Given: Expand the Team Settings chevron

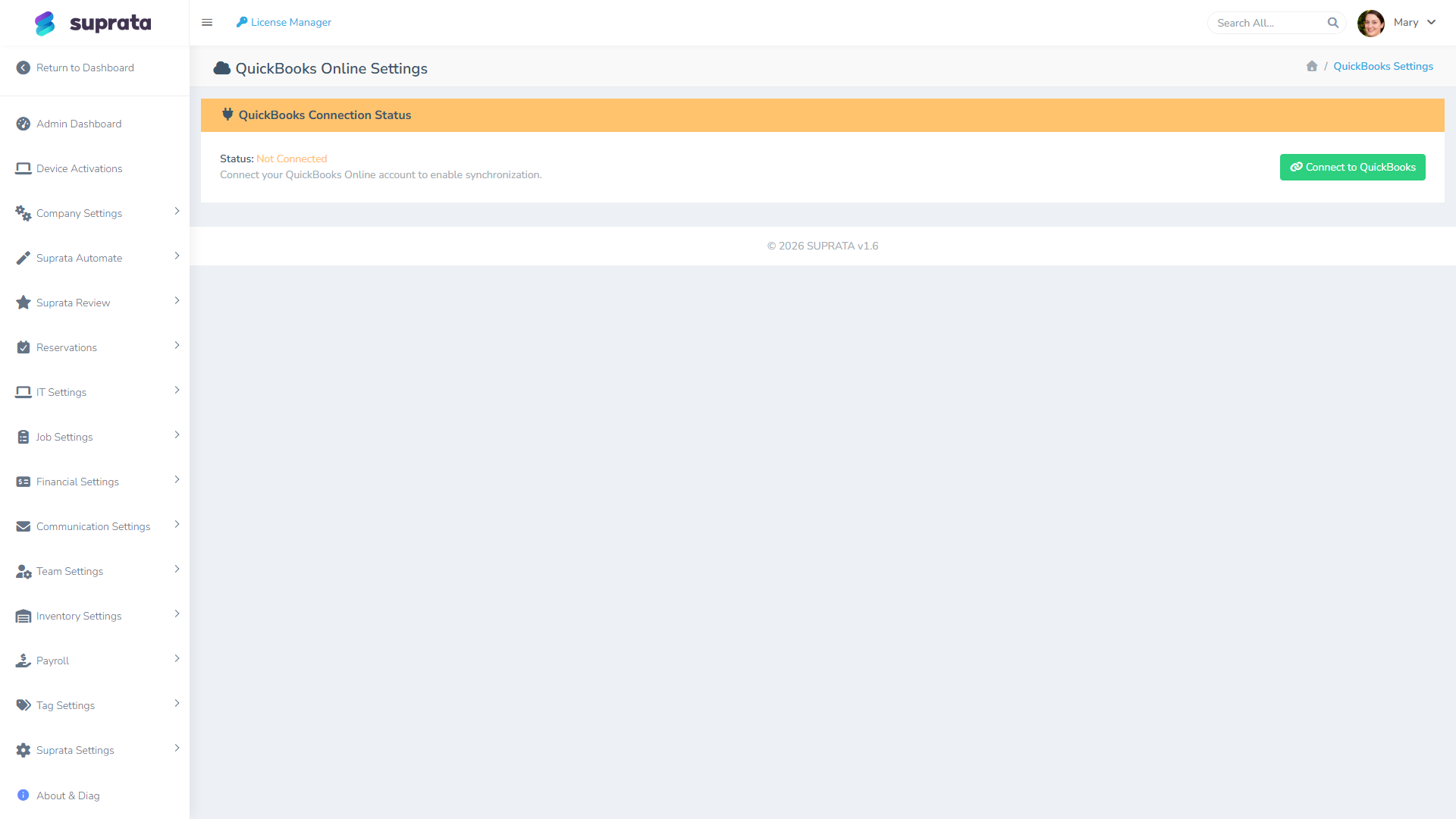Looking at the screenshot, I should 177,569.
